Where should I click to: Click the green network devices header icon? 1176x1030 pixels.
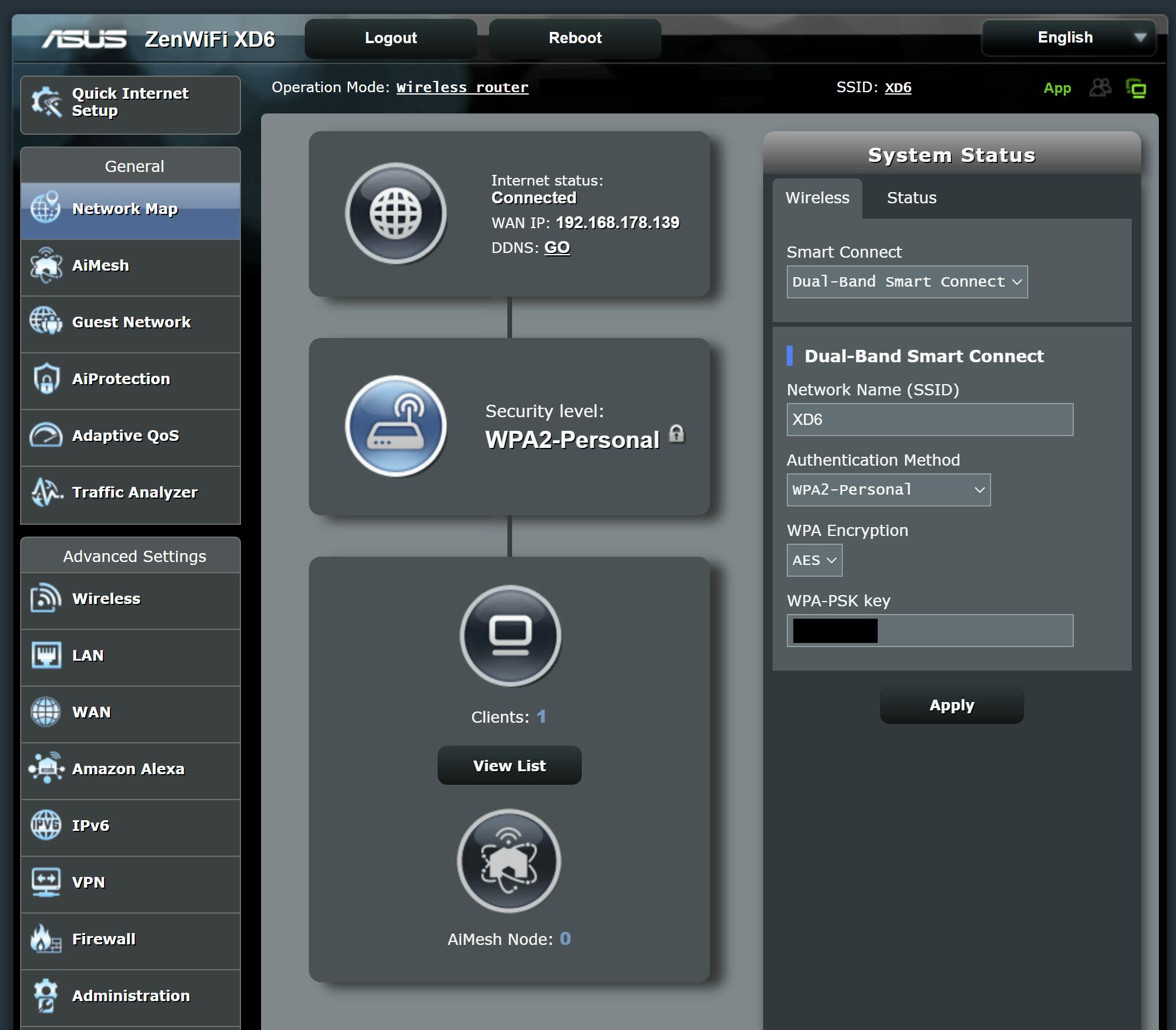tap(1136, 89)
